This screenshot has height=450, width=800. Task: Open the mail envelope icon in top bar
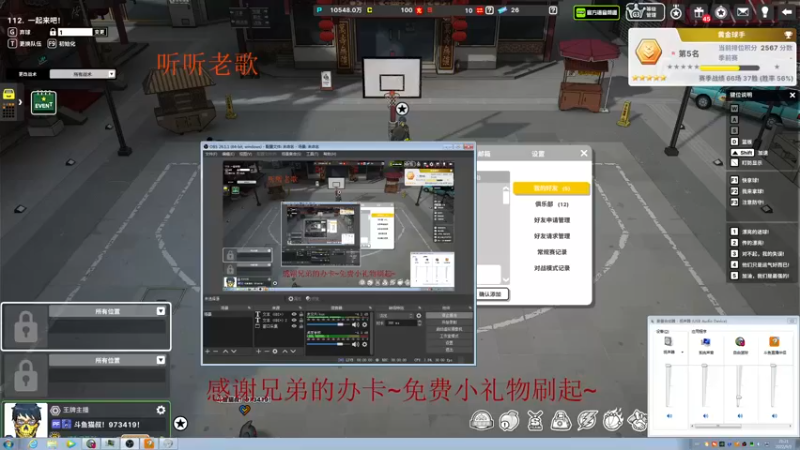click(743, 12)
